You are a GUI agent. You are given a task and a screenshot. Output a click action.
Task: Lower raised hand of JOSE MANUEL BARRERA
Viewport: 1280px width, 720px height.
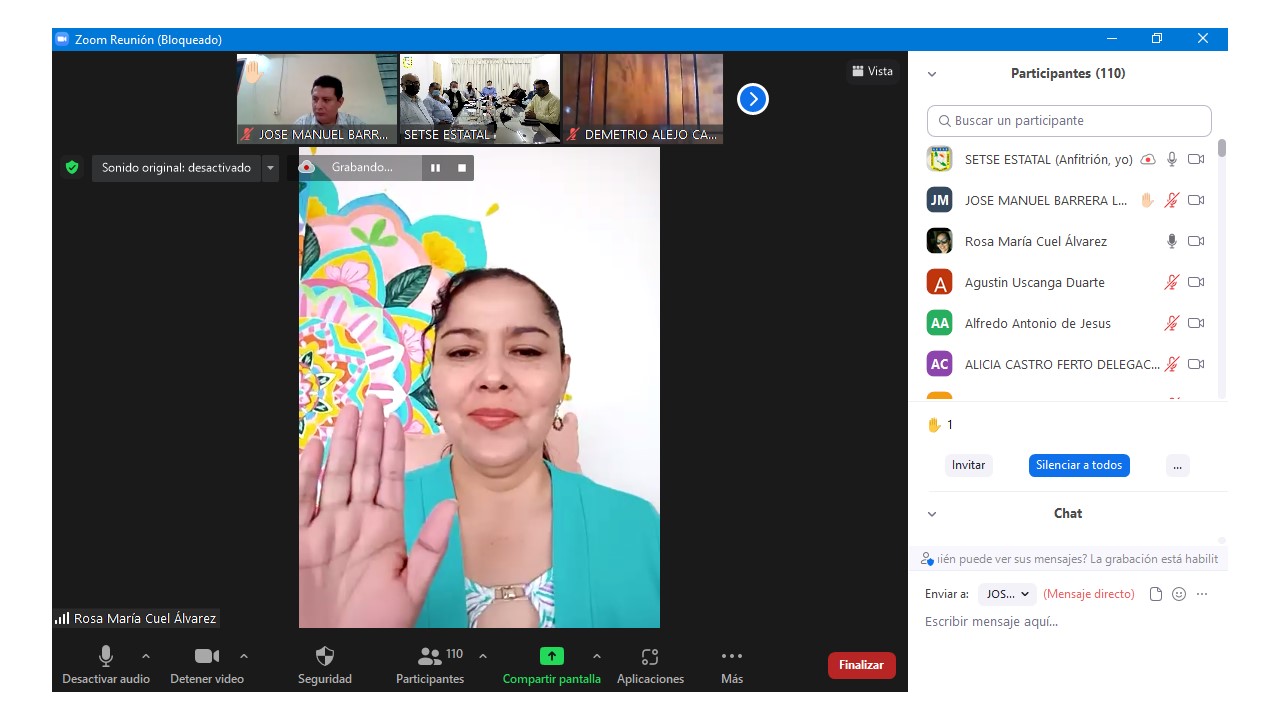tap(1148, 200)
